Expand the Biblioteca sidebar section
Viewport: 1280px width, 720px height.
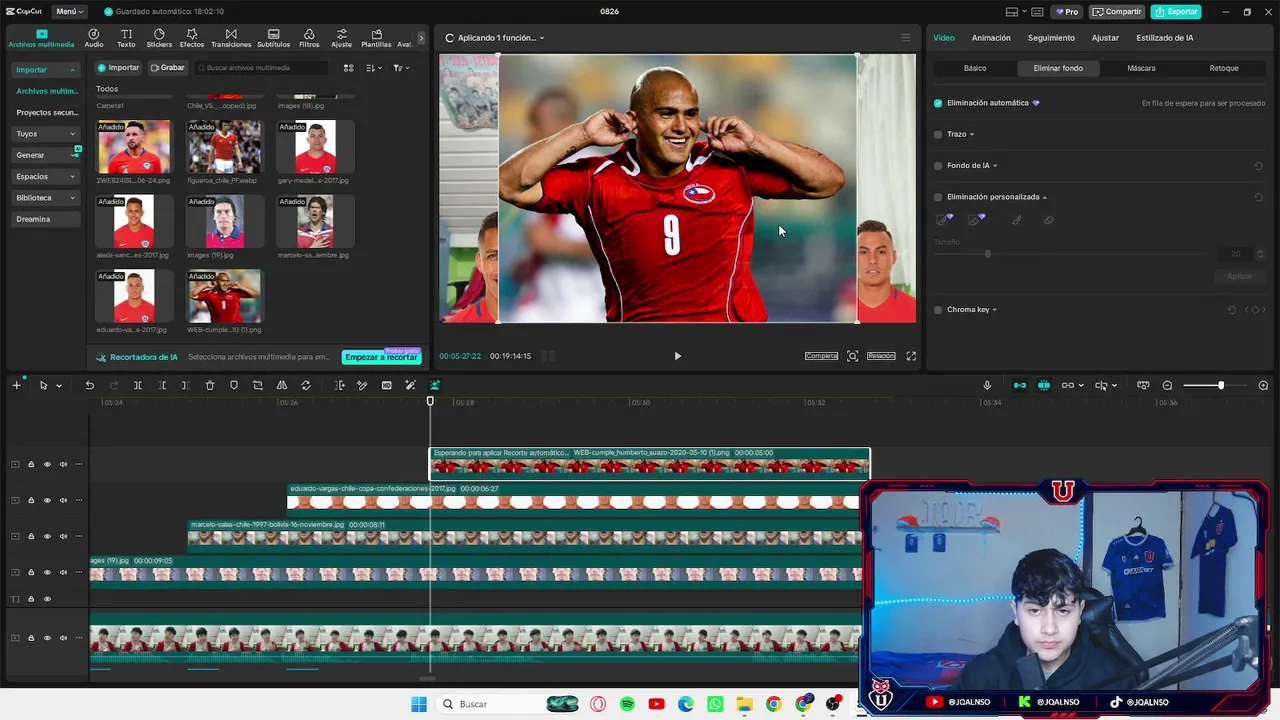(46, 198)
